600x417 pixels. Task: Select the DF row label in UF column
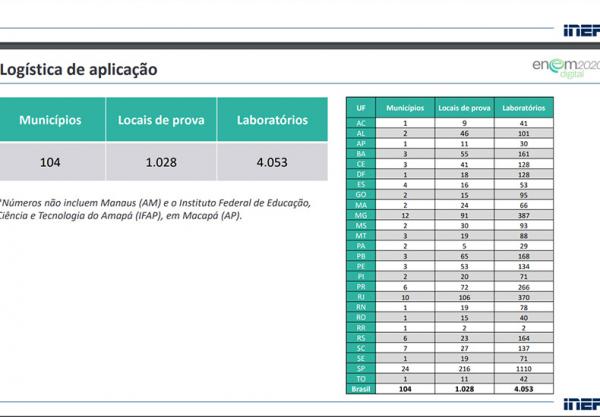[x=361, y=174]
